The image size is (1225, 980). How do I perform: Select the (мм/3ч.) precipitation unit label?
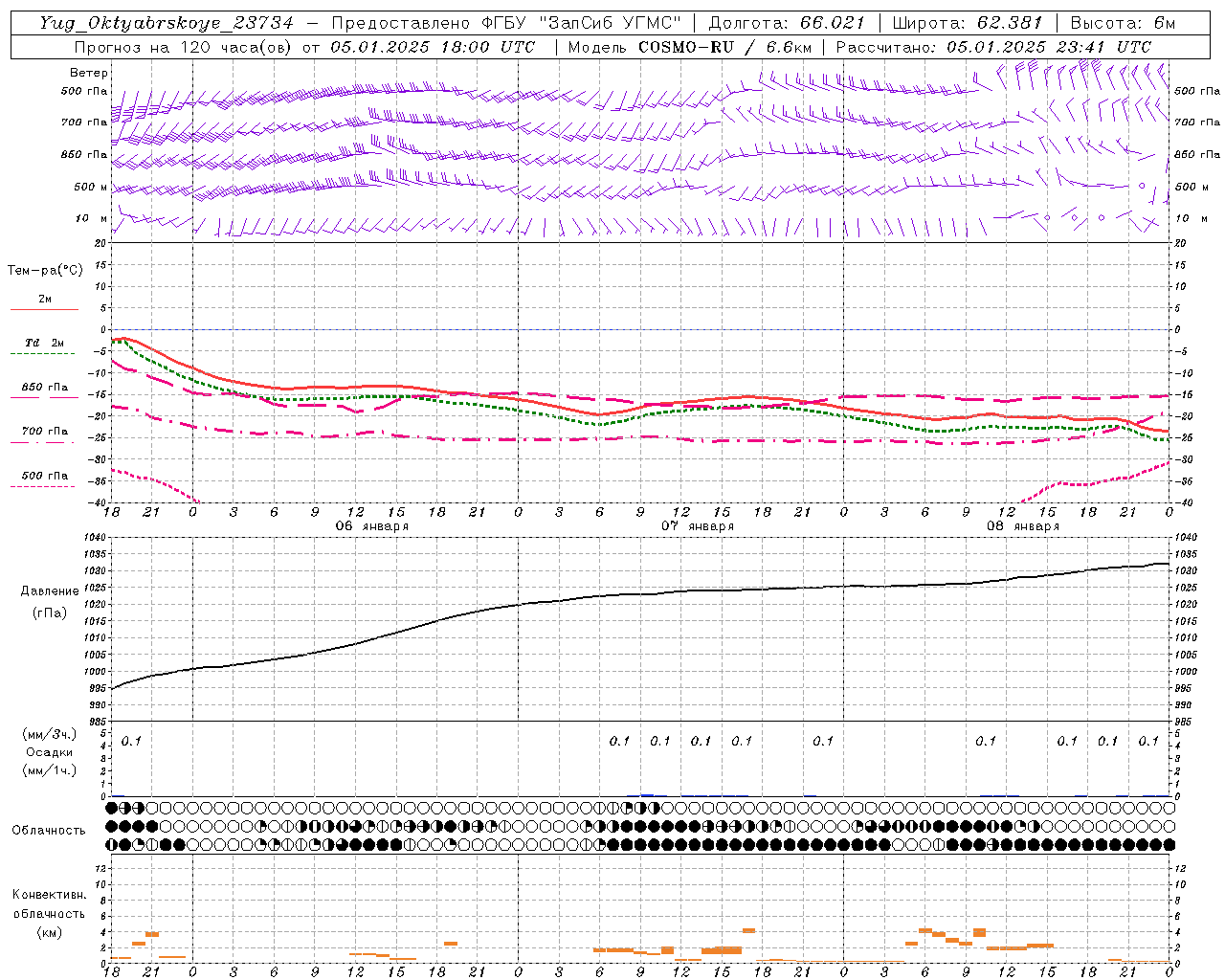click(x=50, y=734)
